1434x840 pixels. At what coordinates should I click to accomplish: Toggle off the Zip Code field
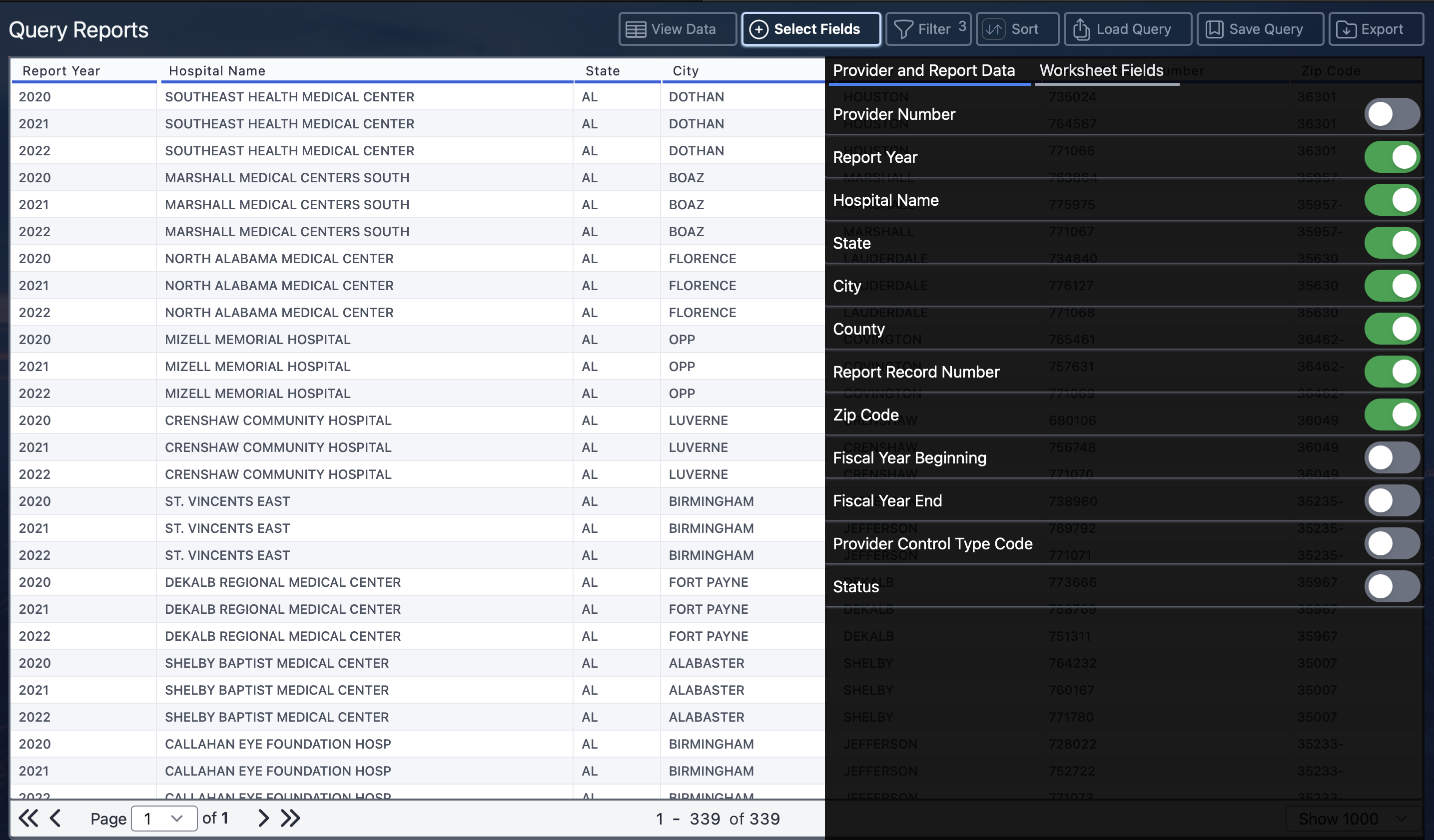1392,415
